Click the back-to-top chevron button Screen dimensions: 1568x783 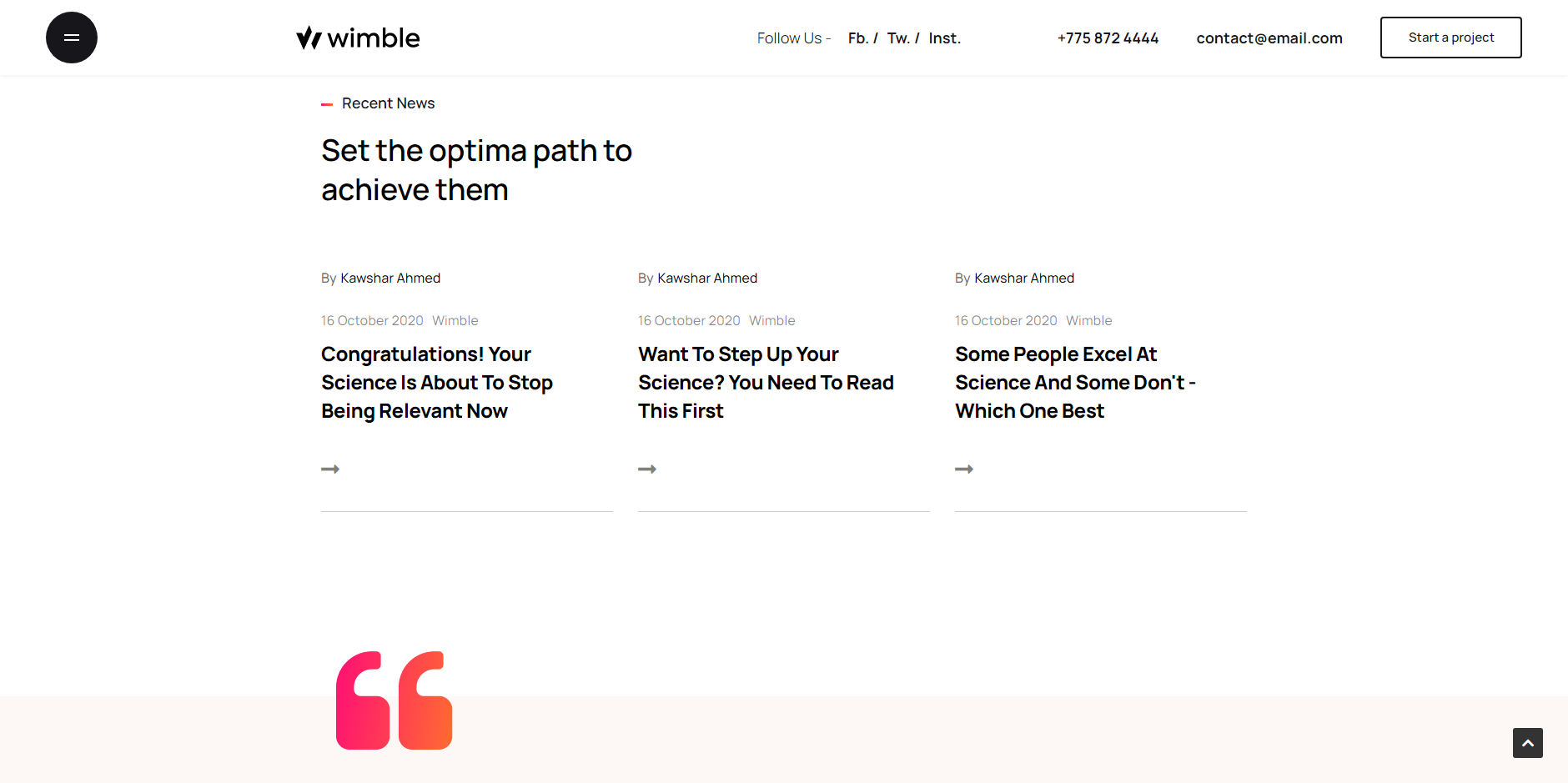point(1528,743)
